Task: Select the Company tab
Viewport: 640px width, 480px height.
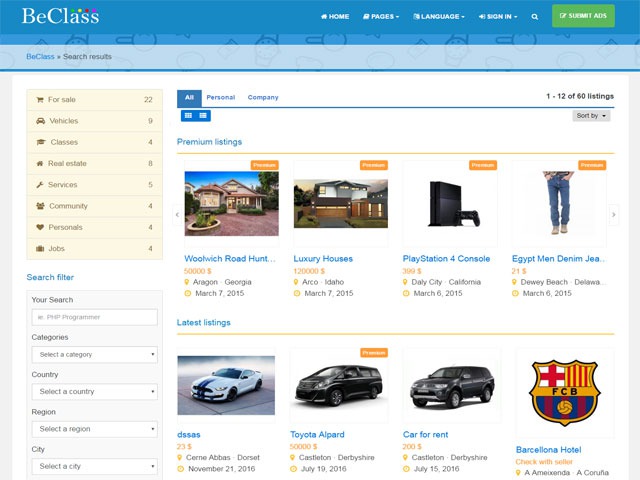Action: coord(263,98)
